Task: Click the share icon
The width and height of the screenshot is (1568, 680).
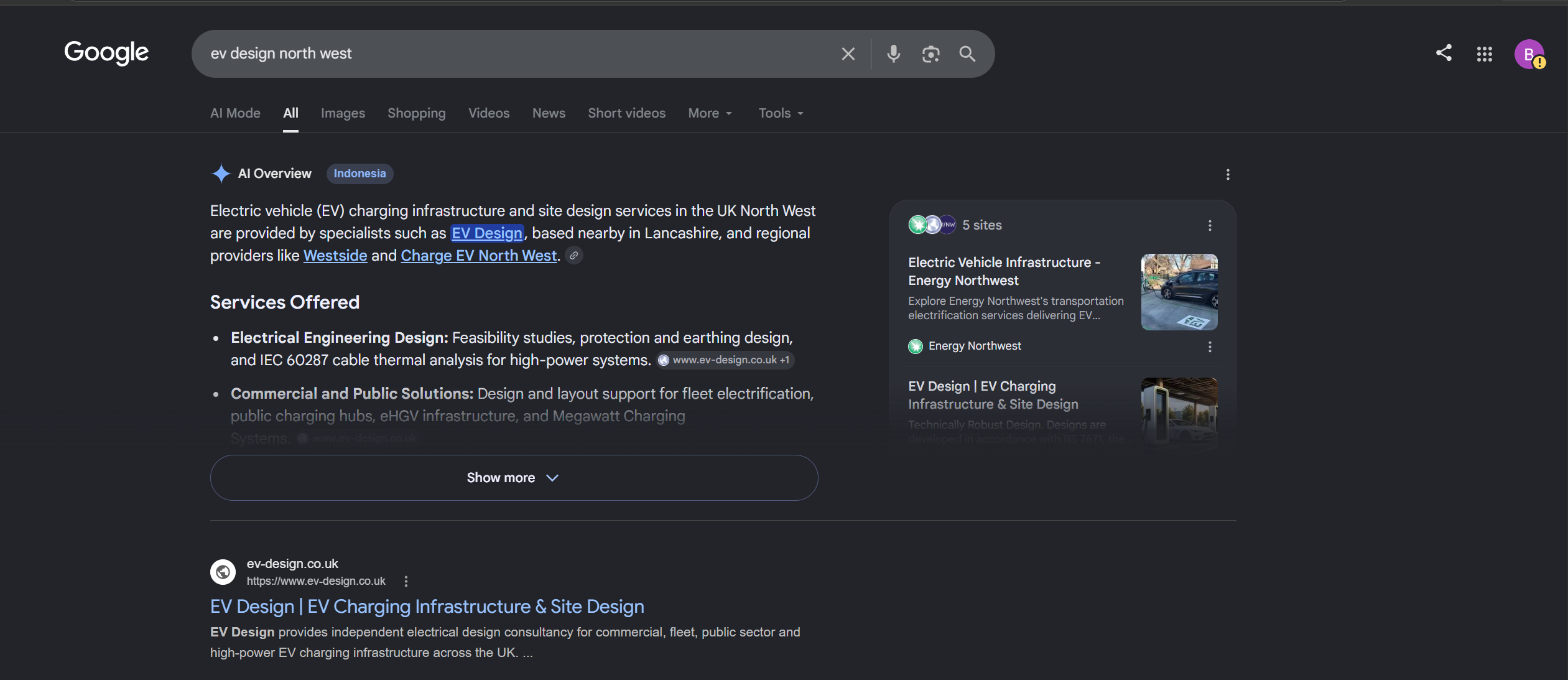Action: [1444, 54]
